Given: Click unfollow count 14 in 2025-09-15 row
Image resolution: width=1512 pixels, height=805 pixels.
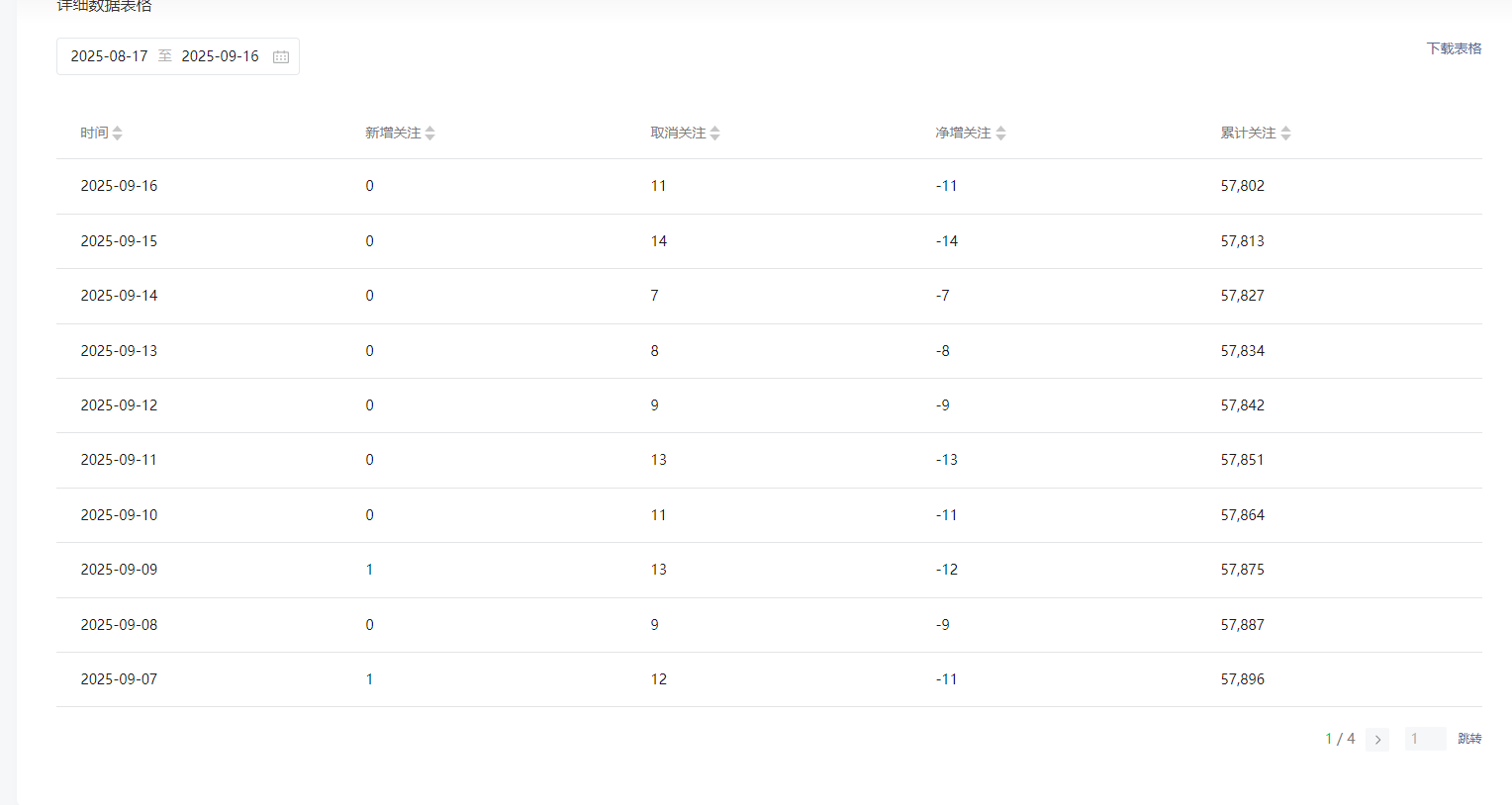Looking at the screenshot, I should point(659,241).
